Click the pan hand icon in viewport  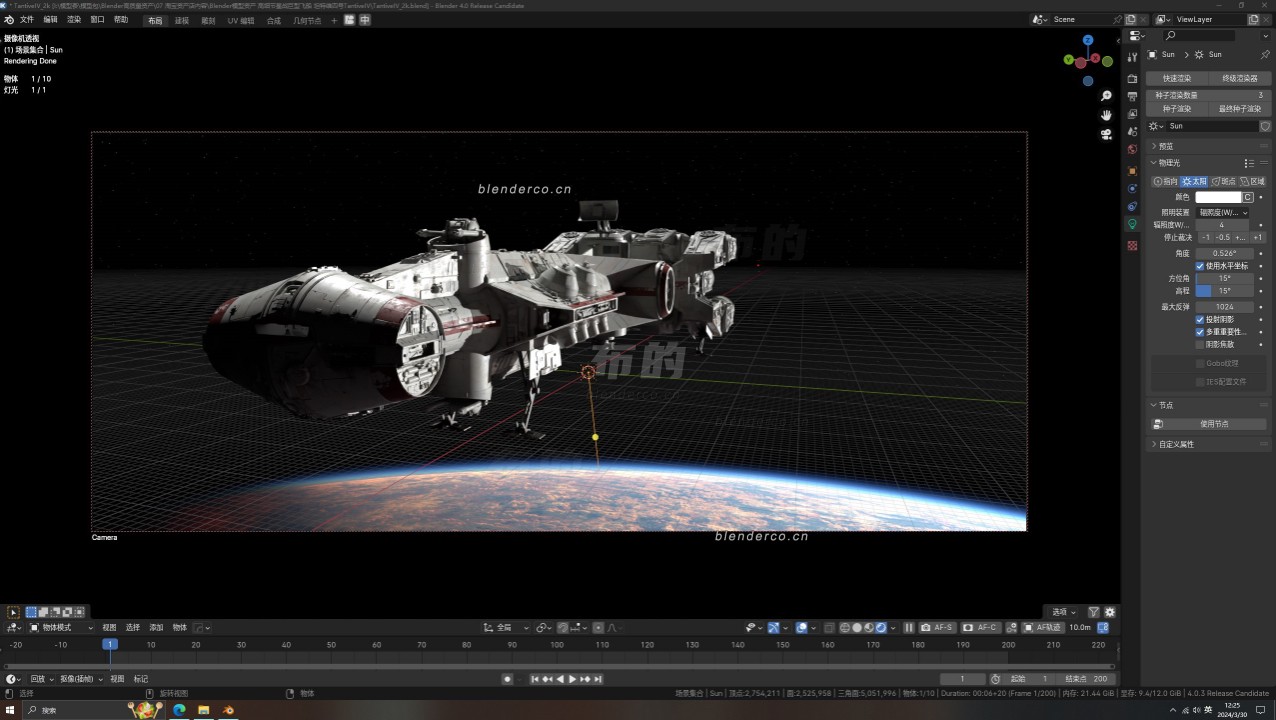[1106, 115]
